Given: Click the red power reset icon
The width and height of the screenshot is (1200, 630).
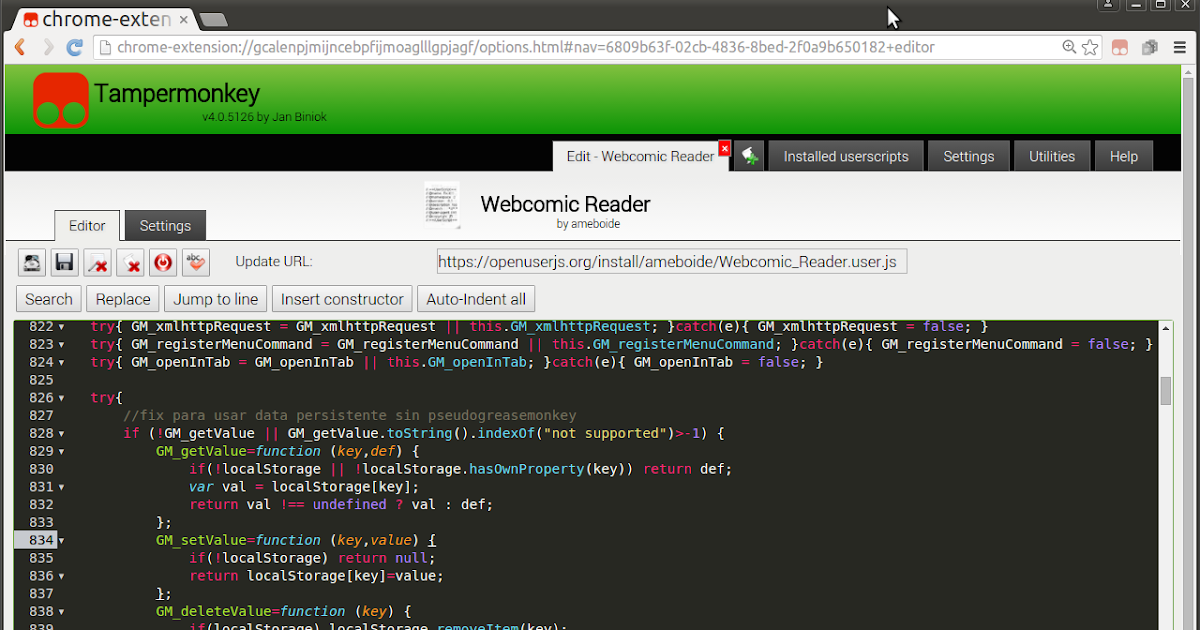Looking at the screenshot, I should (162, 262).
